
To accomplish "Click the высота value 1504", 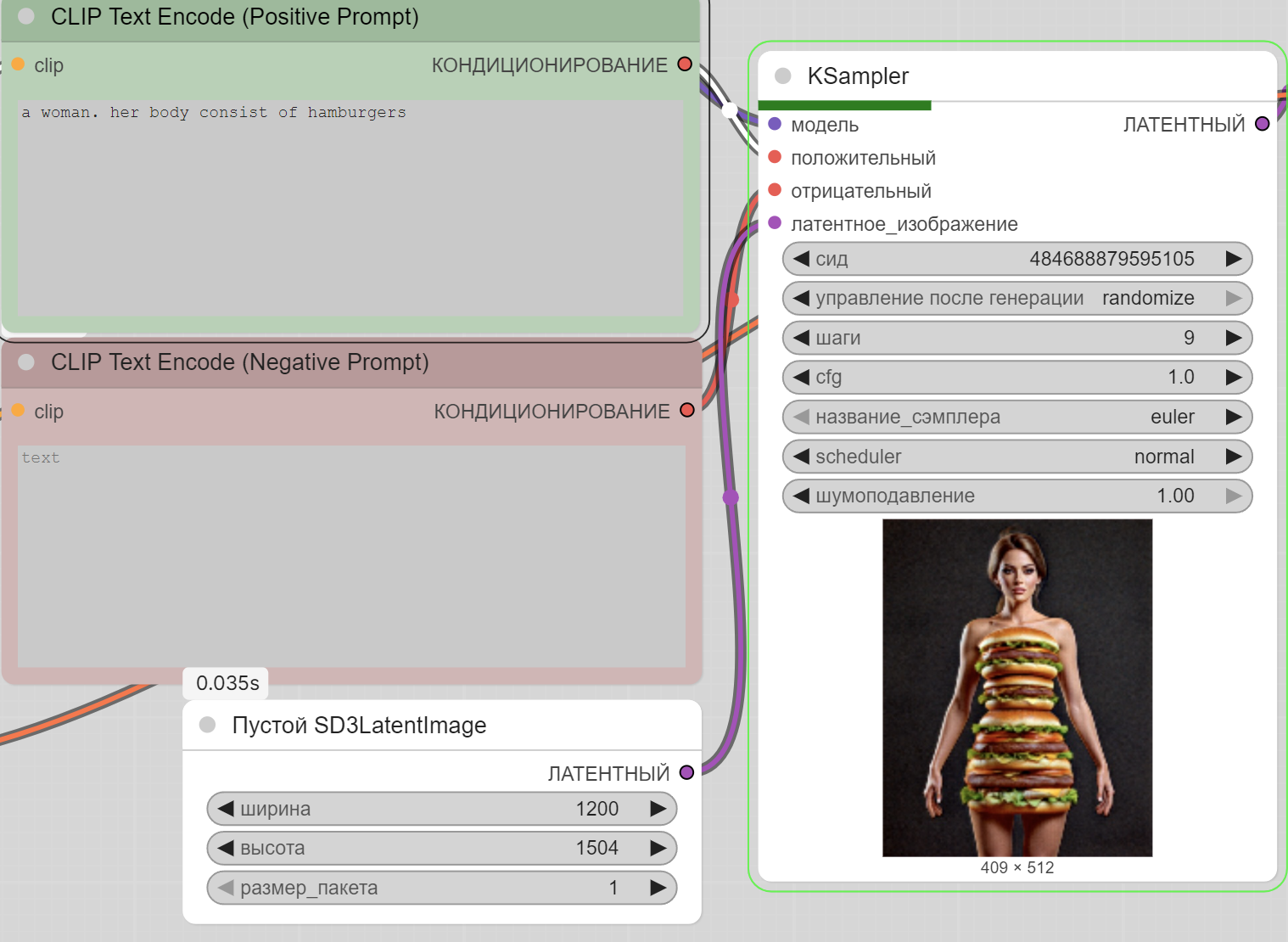I will 597,848.
